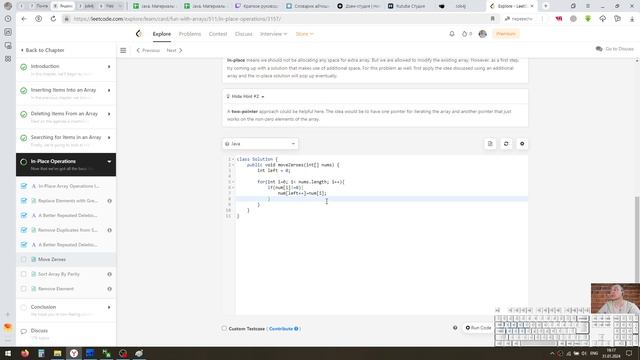Switch to the Explore - LeetCode browser tab
Viewport: 640px width, 360px height.
[x=513, y=6]
